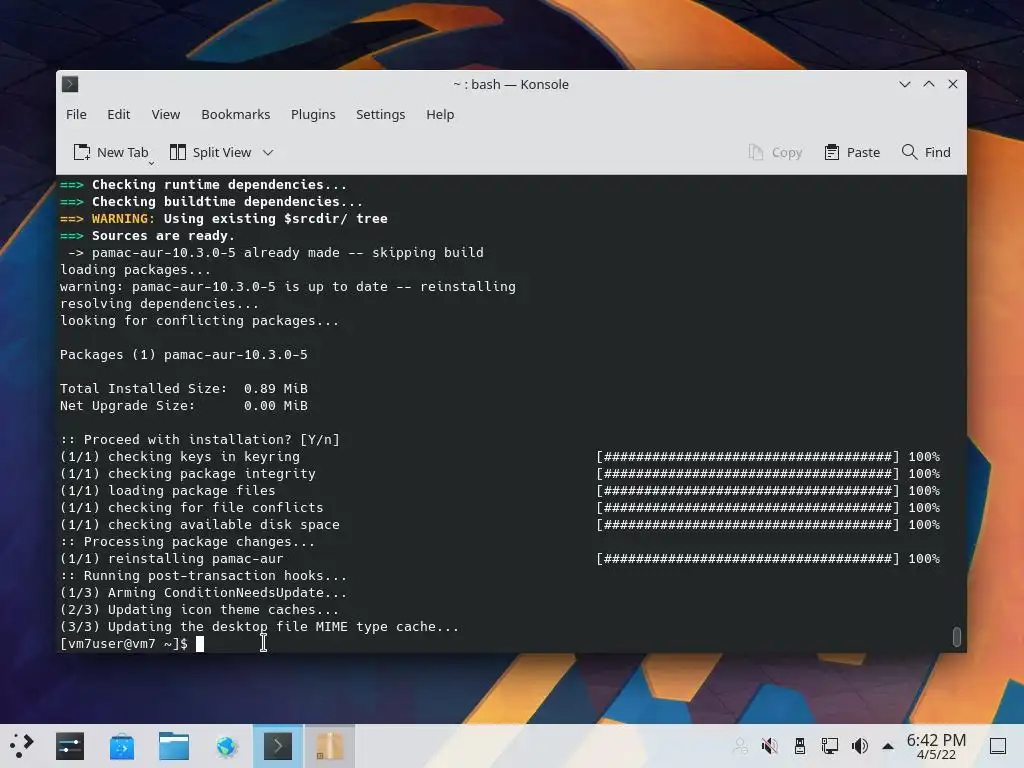Screen dimensions: 1024x768
Task: Click the 'loading packages...' line
Action: (x=135, y=270)
